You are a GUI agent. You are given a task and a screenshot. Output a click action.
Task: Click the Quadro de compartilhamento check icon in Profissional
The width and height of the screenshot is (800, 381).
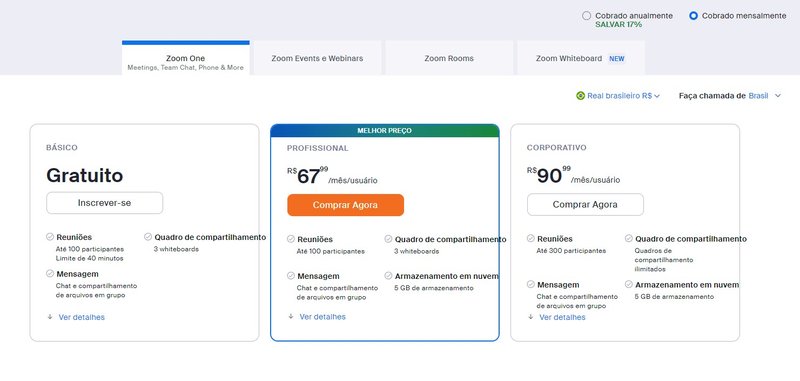(x=388, y=239)
